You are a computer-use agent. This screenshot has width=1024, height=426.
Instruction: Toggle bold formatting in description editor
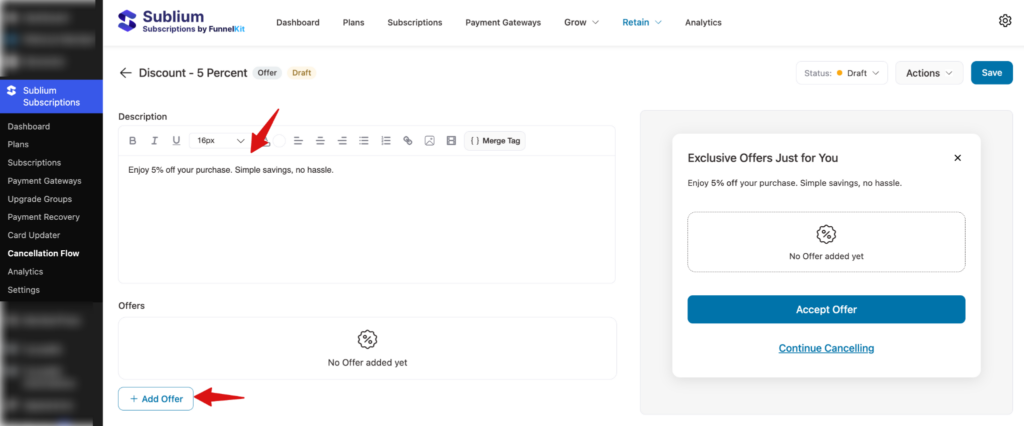[x=131, y=141]
